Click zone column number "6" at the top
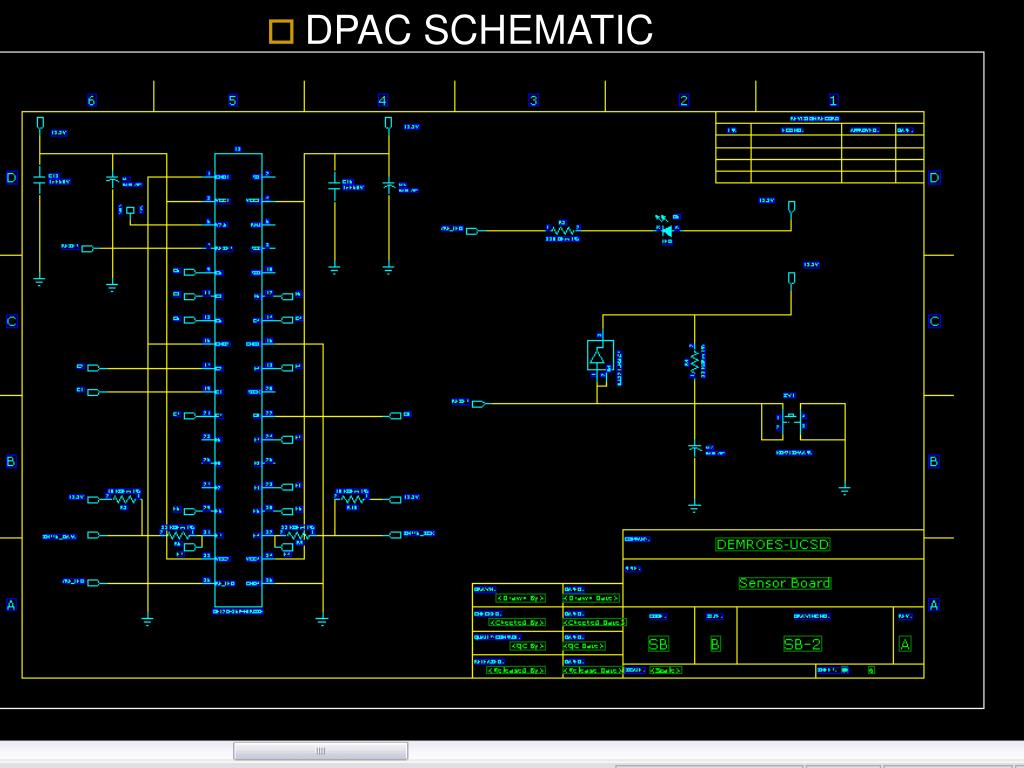This screenshot has height=768, width=1024. [91, 101]
